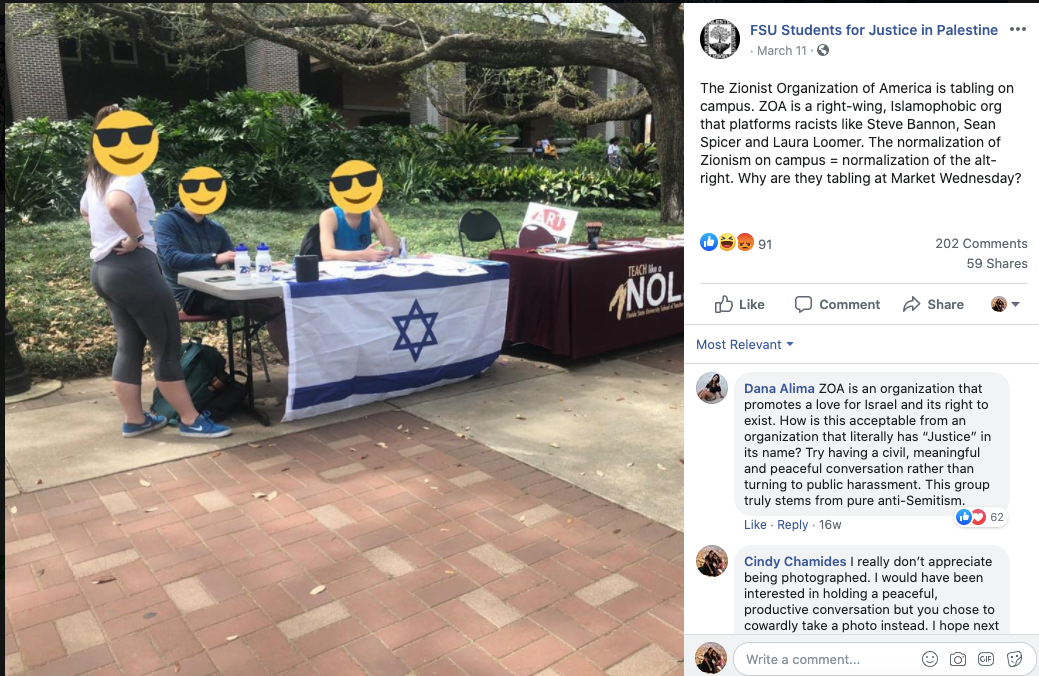This screenshot has height=676, width=1039.
Task: Expand the Most Relevant comment sort dropdown
Action: click(x=745, y=345)
